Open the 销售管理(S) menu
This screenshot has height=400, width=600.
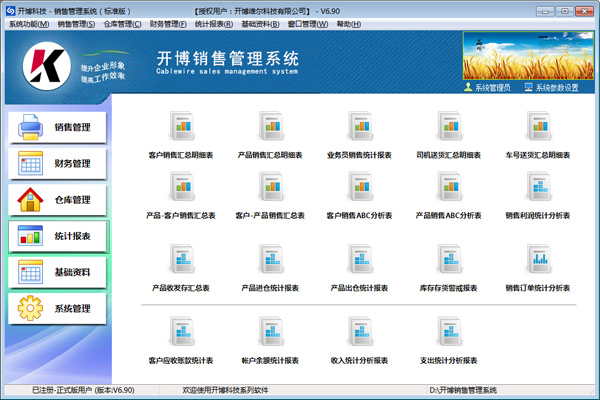pyautogui.click(x=76, y=24)
